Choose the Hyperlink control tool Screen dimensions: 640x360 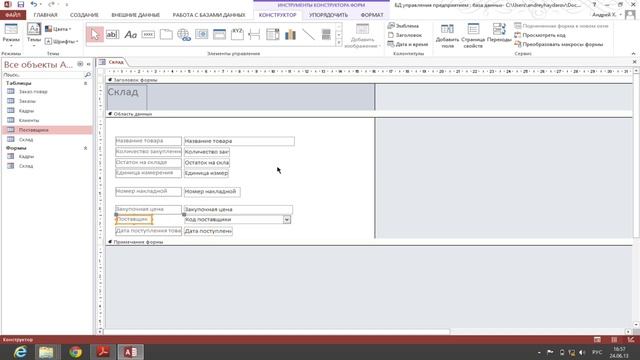(x=184, y=35)
